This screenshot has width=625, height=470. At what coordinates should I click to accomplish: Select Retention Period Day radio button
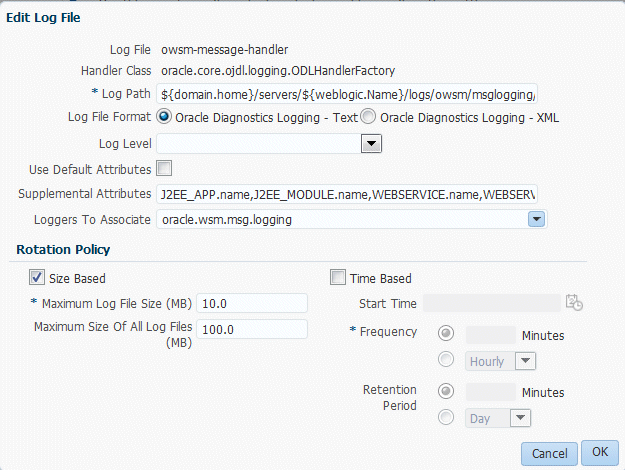(446, 417)
